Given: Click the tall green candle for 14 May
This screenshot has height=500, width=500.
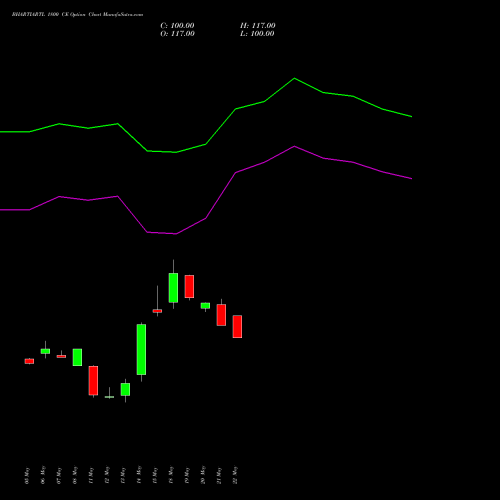Looking at the screenshot, I should point(141,349).
